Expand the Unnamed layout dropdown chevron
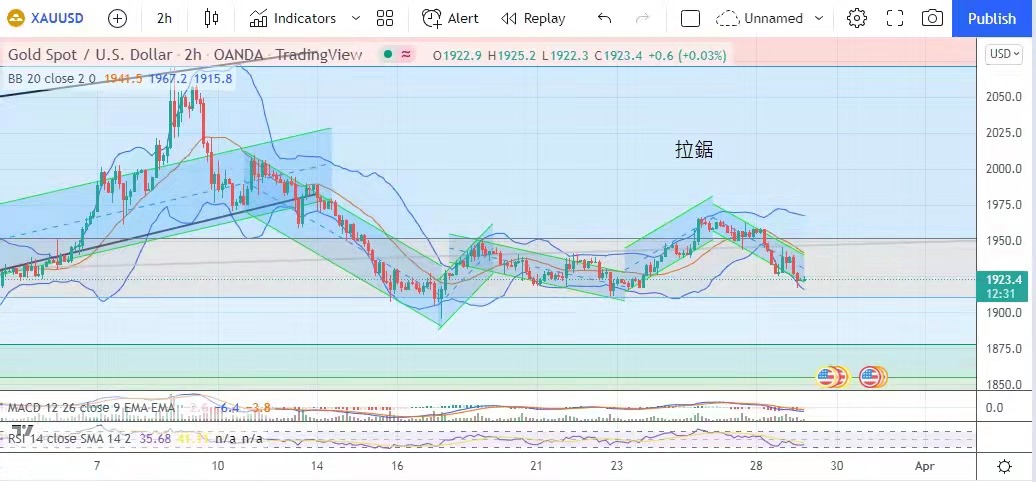Image resolution: width=1036 pixels, height=482 pixels. coord(820,18)
